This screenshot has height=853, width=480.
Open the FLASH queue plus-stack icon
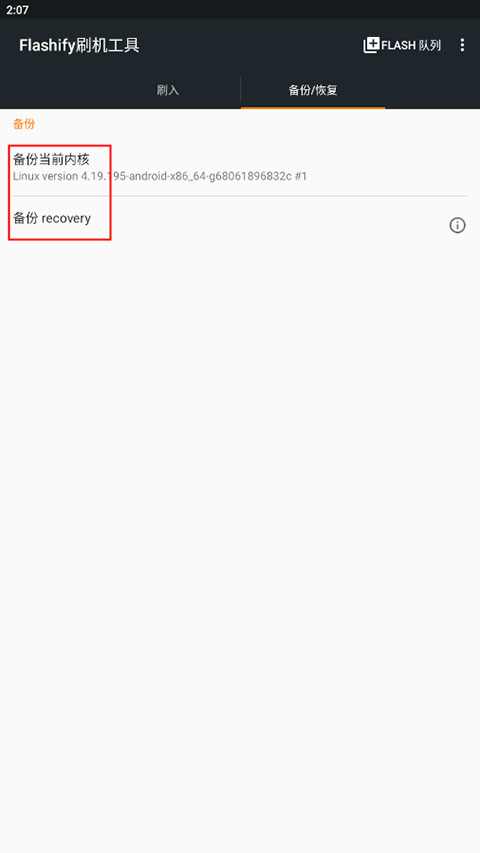pos(371,45)
